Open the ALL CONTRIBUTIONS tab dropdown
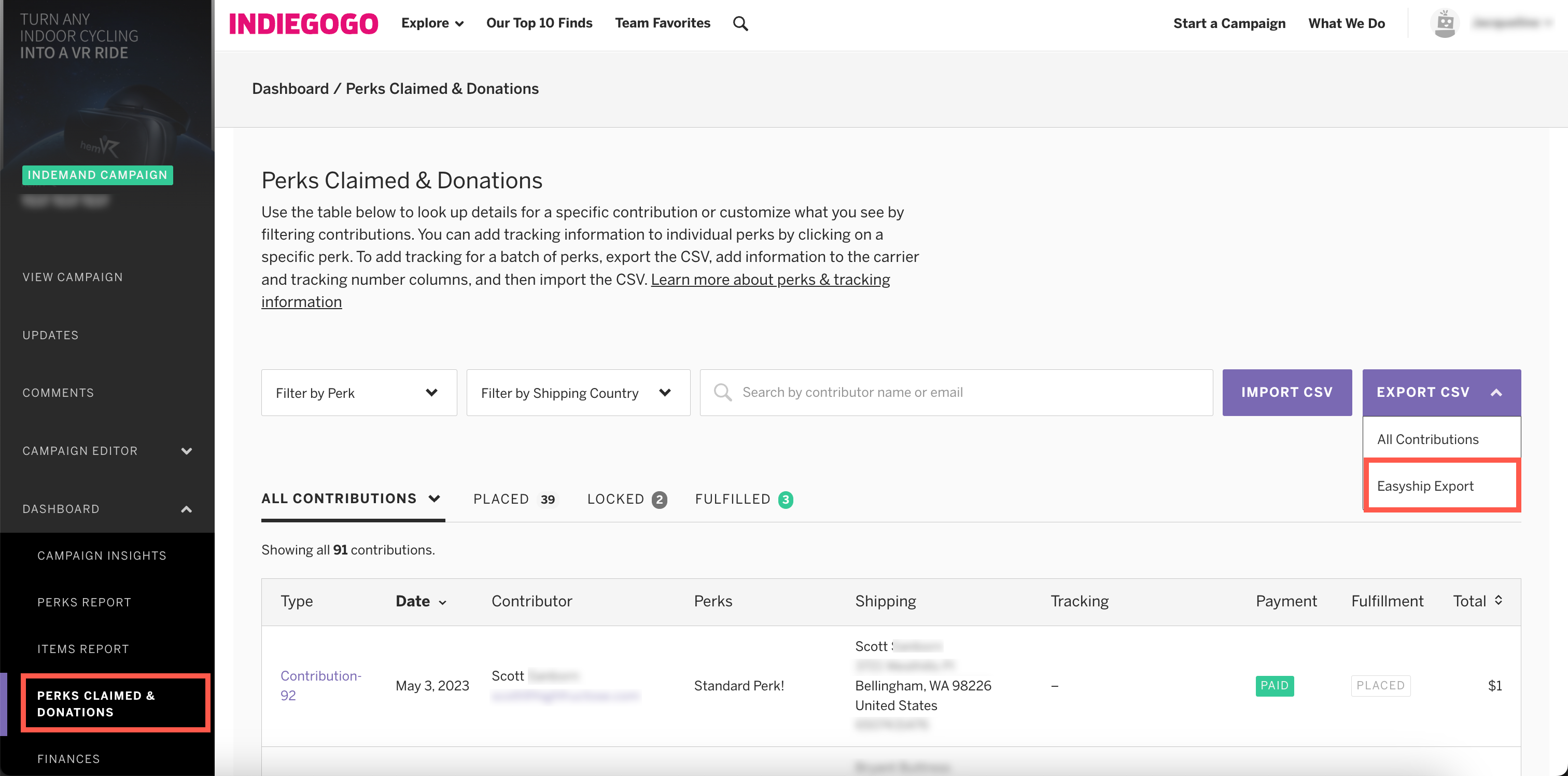This screenshot has width=1568, height=776. [351, 498]
